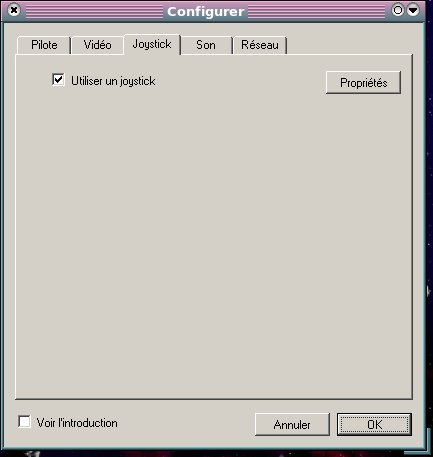Click the circle window icon in title bar
This screenshot has width=433, height=457.
click(398, 10)
